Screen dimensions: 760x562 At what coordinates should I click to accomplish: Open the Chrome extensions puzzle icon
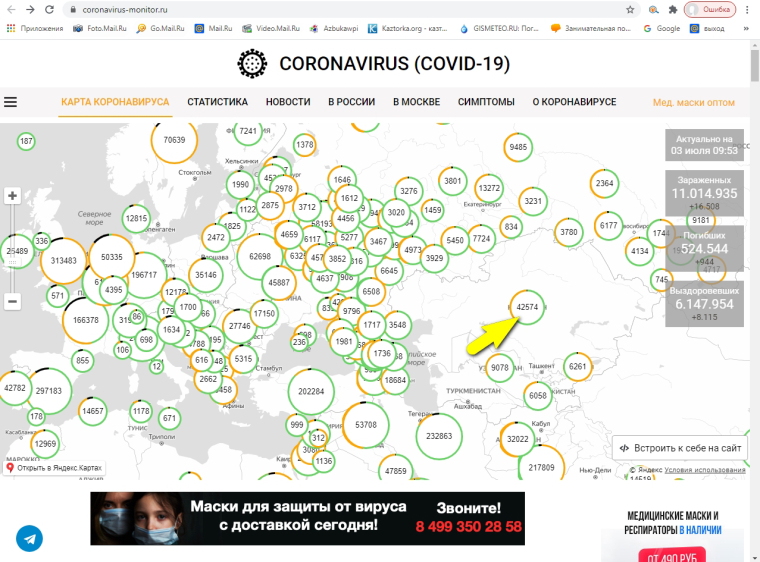tap(670, 9)
